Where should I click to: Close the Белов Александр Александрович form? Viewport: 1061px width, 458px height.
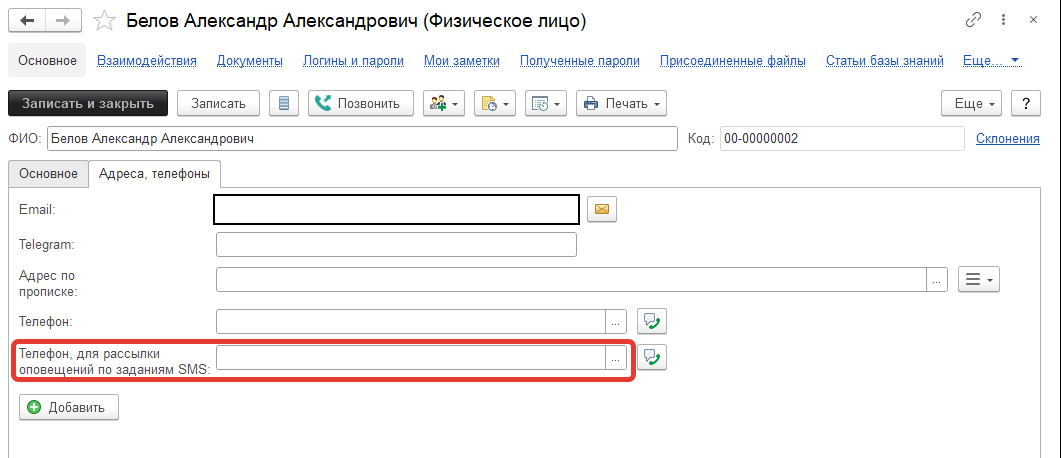(1033, 20)
